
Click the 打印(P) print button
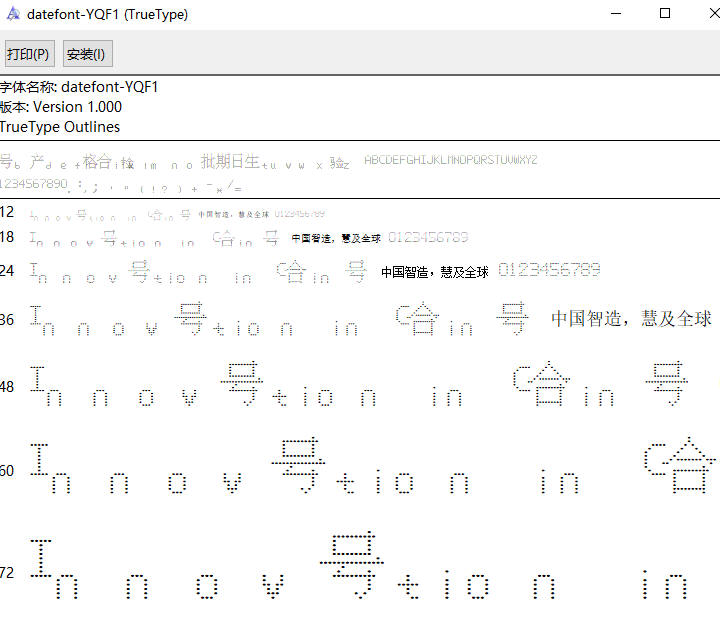coord(28,54)
